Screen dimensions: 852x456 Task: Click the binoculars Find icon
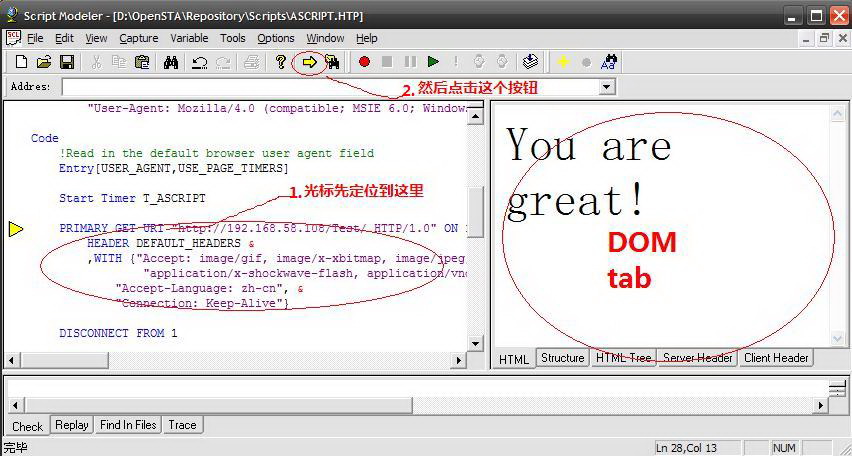point(171,62)
